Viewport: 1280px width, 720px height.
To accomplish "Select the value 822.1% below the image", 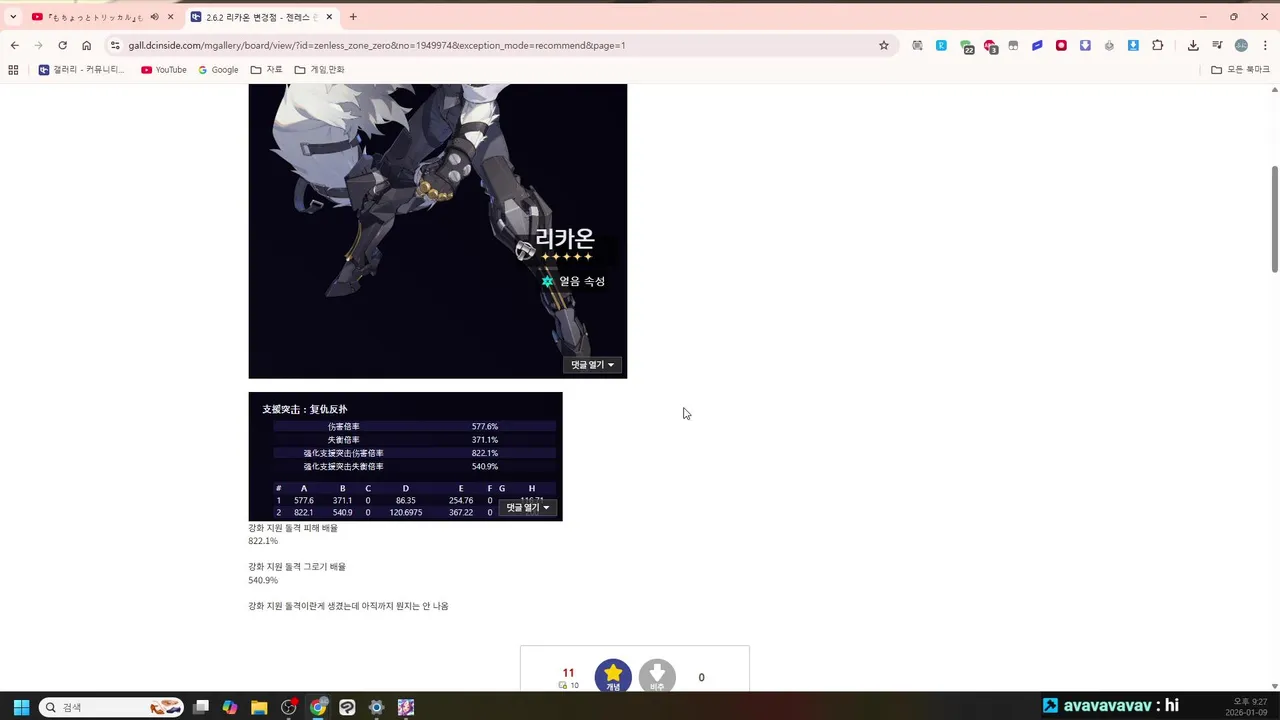I will click(x=263, y=541).
